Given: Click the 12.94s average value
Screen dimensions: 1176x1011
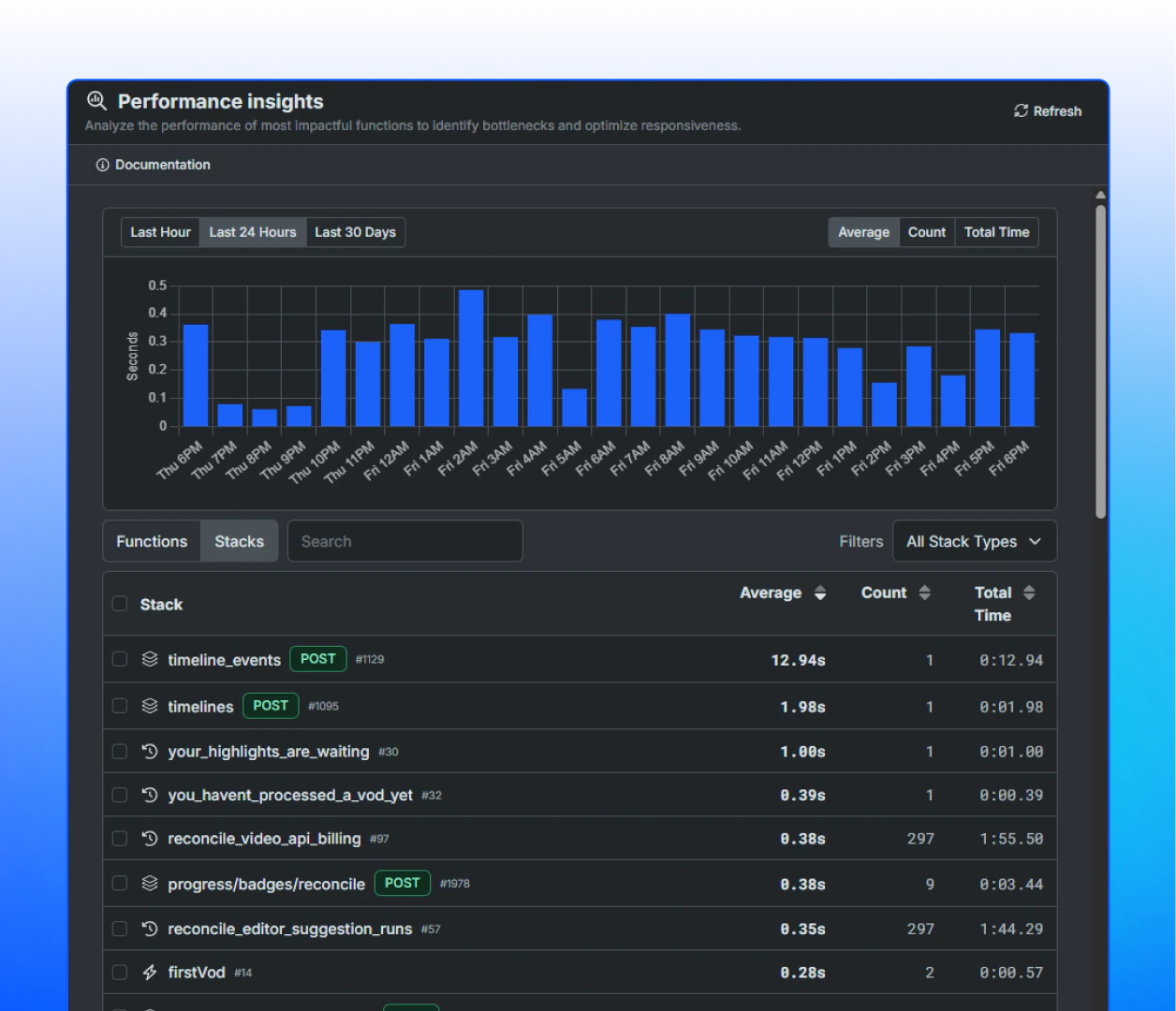Looking at the screenshot, I should tap(798, 660).
